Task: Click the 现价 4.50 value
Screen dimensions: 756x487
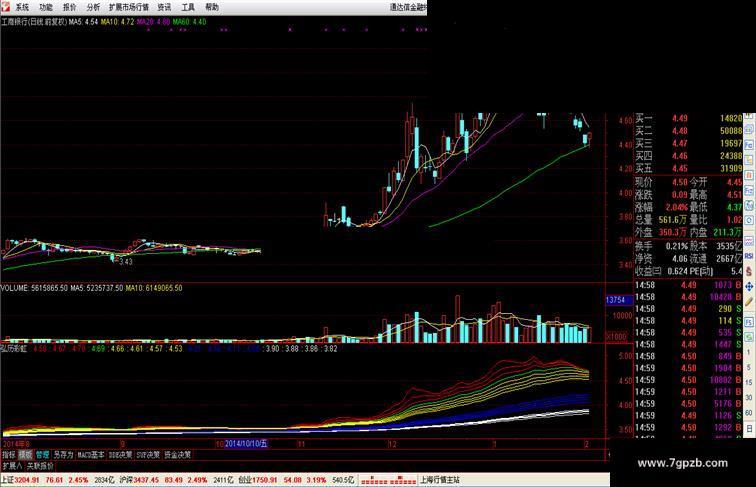Action: [680, 182]
